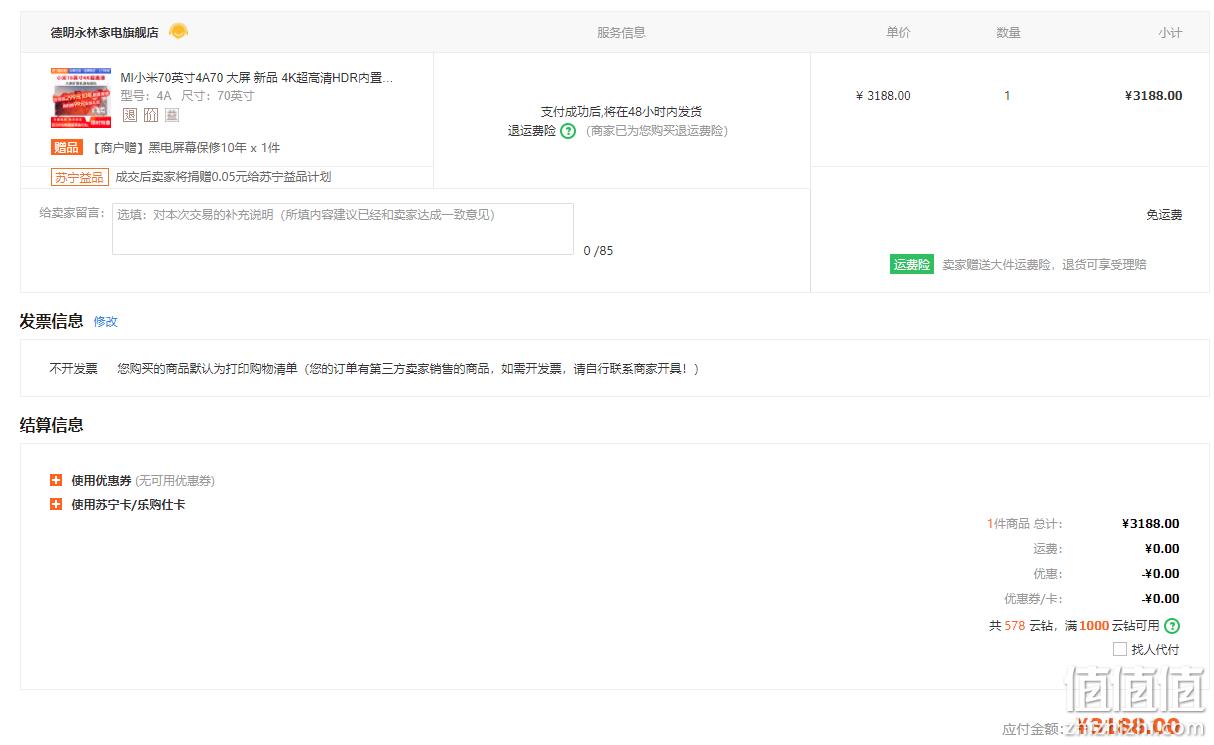Click the 退 service icon under the product

point(129,115)
